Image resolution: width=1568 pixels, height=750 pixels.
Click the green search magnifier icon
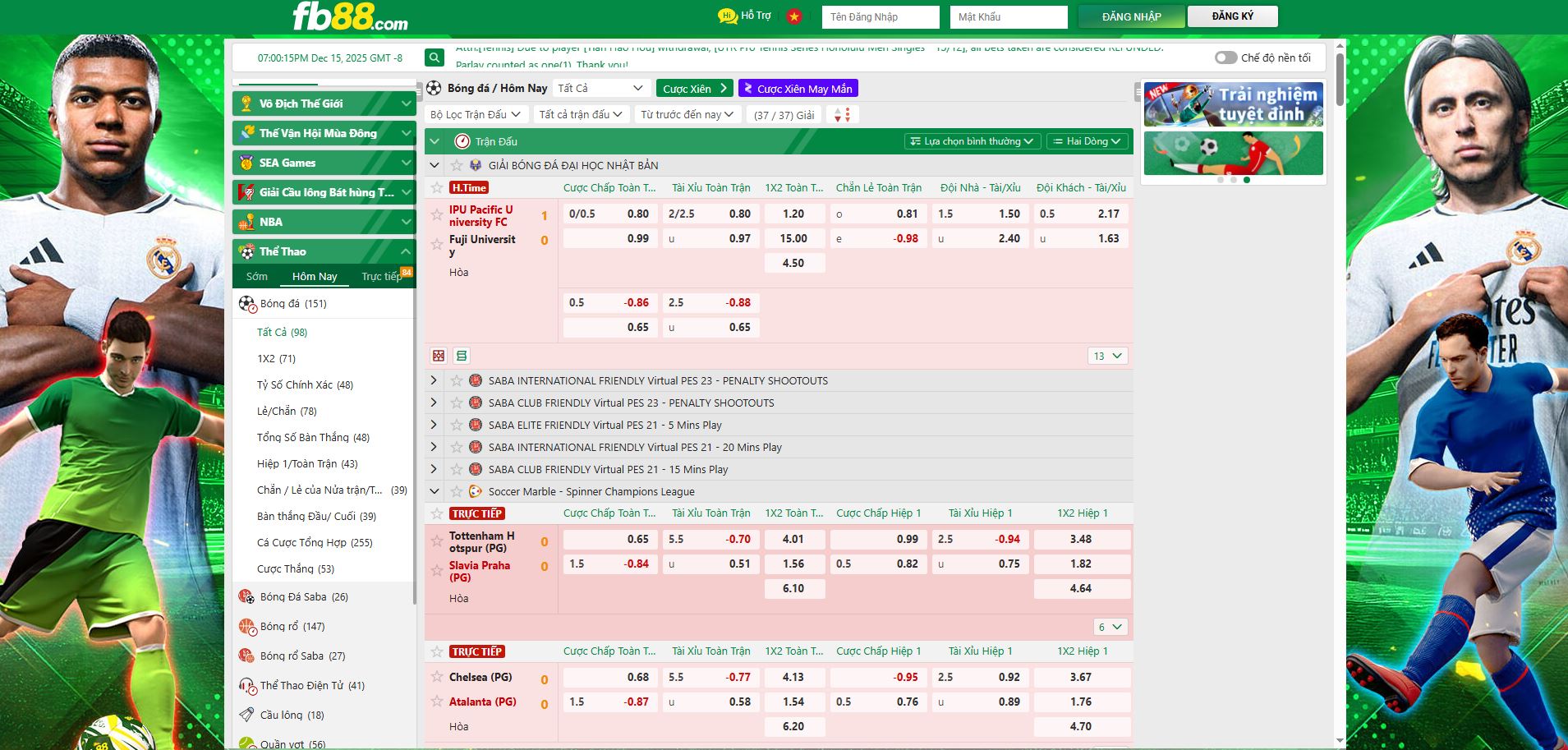tap(434, 58)
